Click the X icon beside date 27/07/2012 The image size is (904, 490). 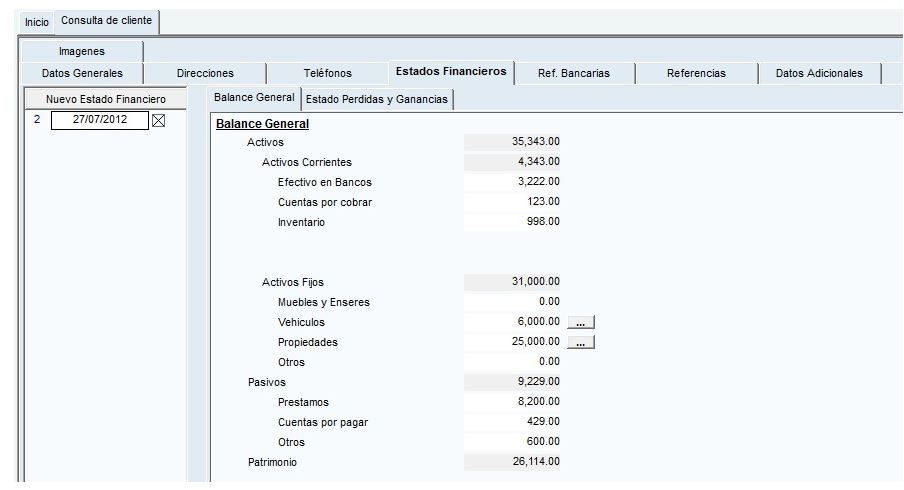[158, 120]
